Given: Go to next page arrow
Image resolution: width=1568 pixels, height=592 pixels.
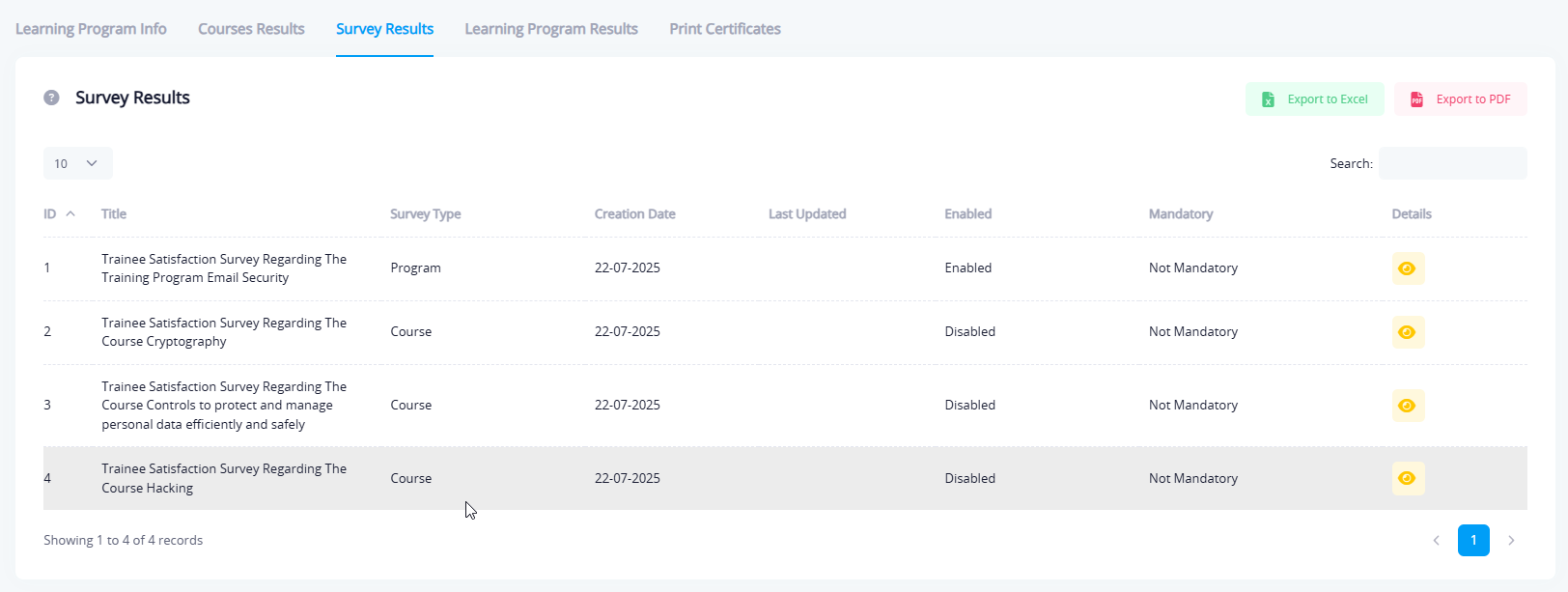Looking at the screenshot, I should (x=1511, y=541).
